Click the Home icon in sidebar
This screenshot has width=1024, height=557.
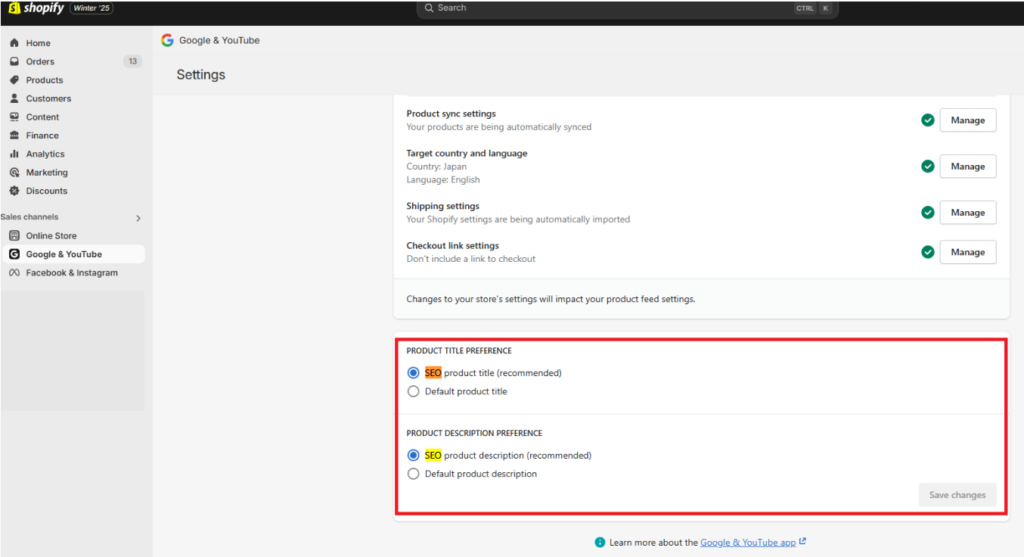[14, 42]
